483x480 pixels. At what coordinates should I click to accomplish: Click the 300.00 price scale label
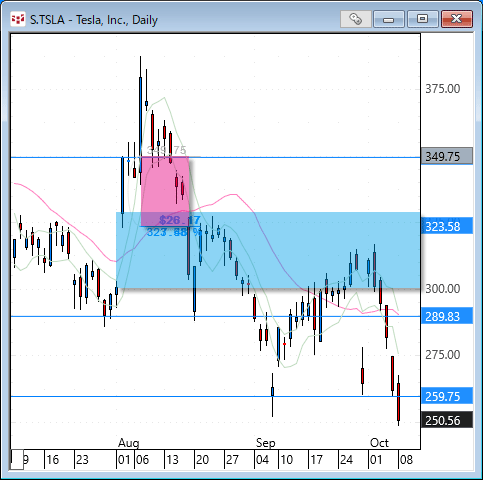[x=442, y=288]
